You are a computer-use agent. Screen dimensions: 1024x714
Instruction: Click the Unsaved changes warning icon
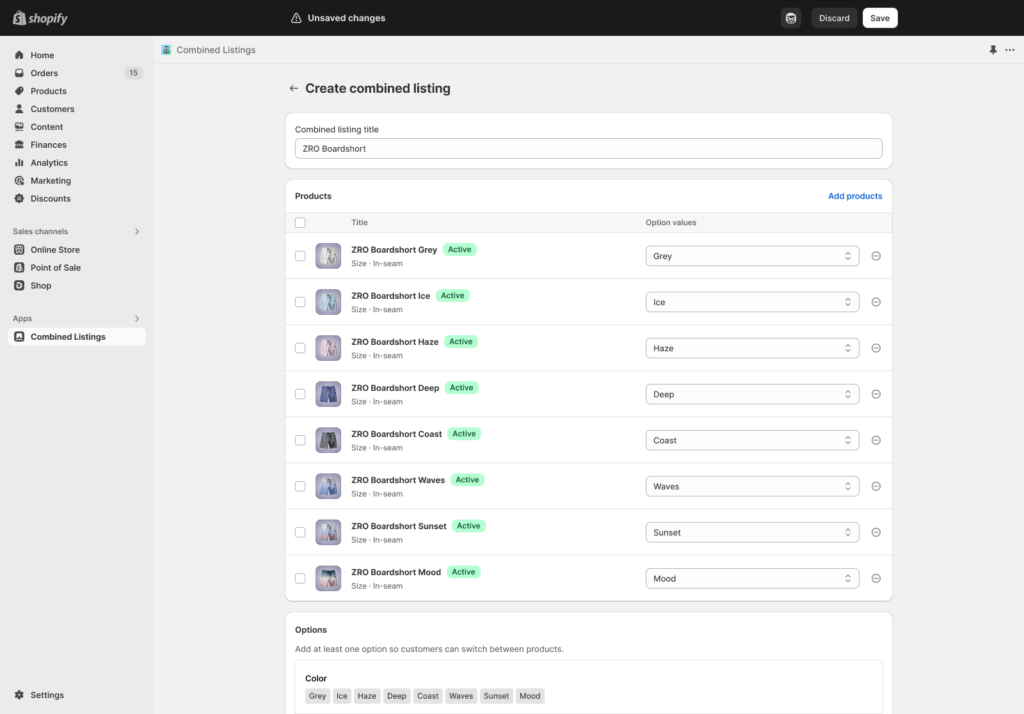(x=296, y=18)
